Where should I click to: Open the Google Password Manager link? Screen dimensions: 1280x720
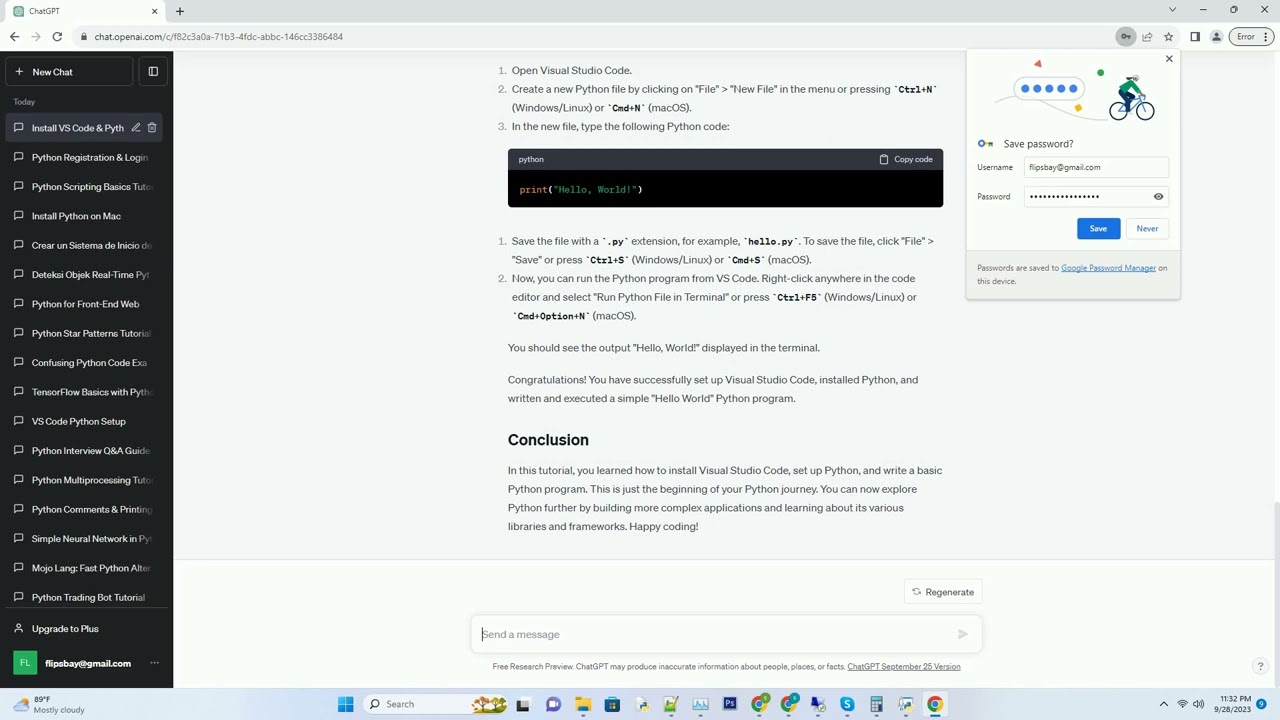(1108, 268)
